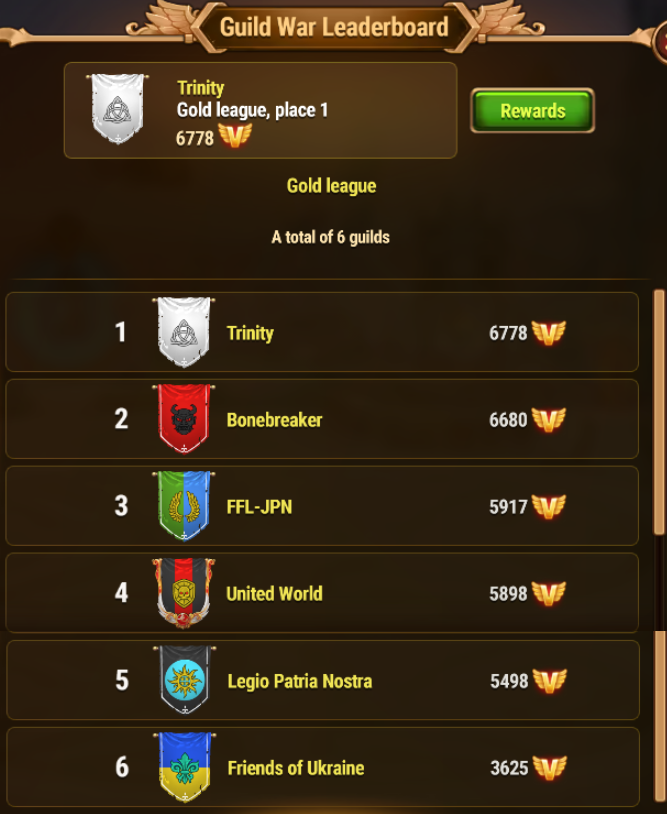
Task: Select the Trinity banner in rank 1 row
Action: pyautogui.click(x=184, y=332)
